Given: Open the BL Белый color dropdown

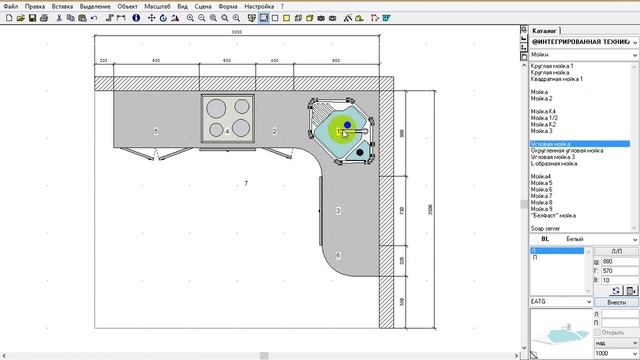Looking at the screenshot, I should coord(584,239).
